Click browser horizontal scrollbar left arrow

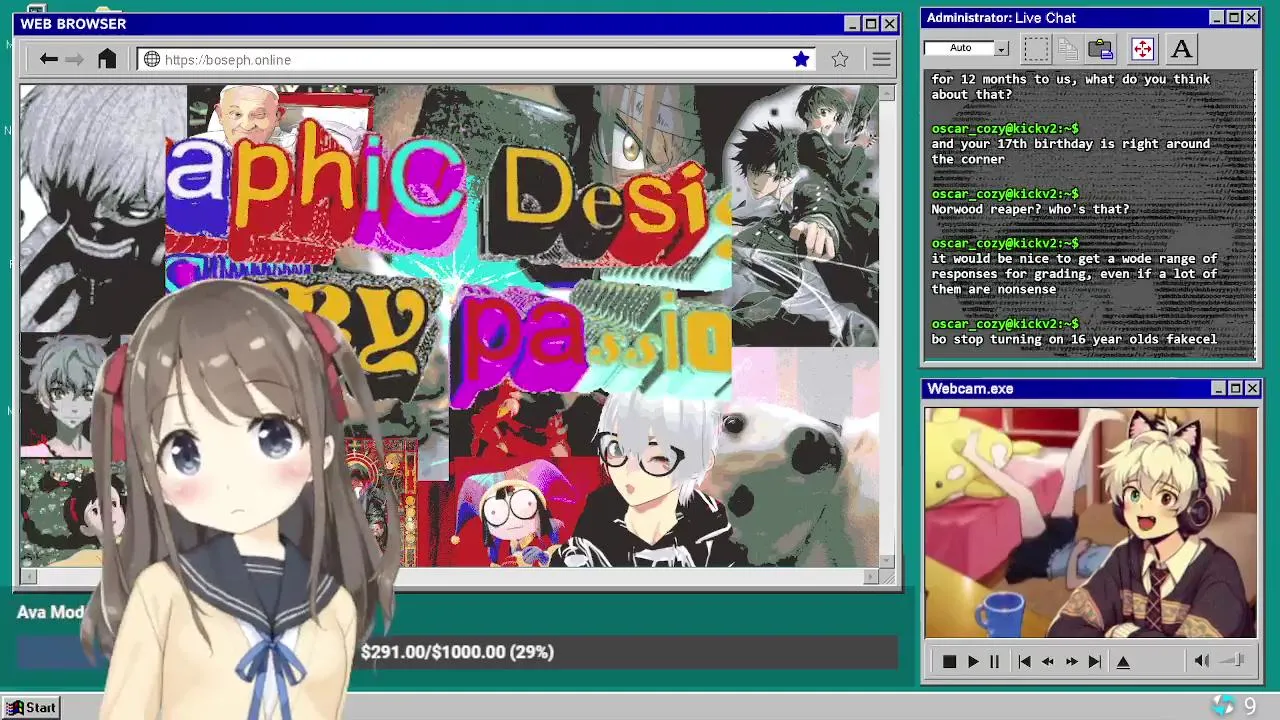[27, 576]
